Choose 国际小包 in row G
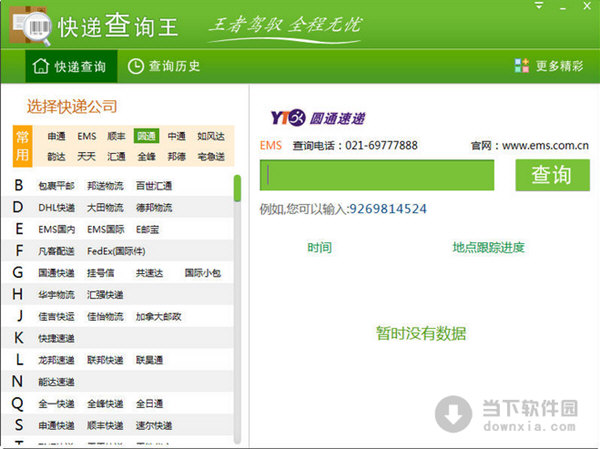The image size is (600, 449). tap(203, 273)
